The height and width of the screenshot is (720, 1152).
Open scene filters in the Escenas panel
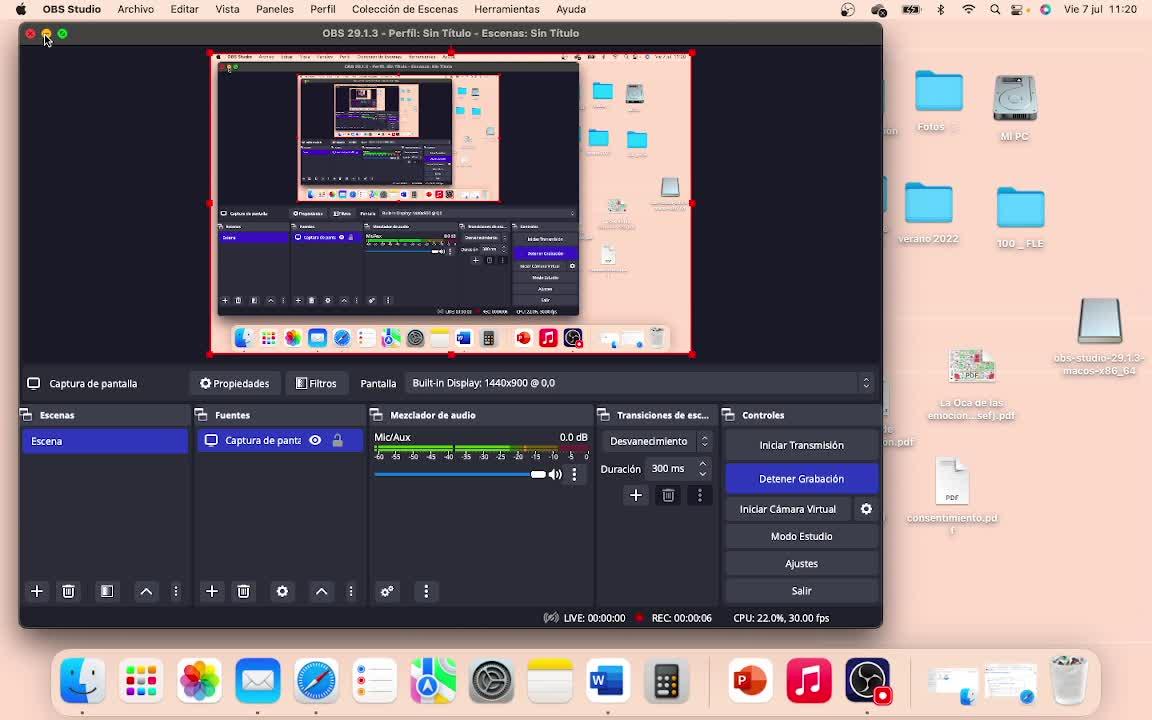click(107, 591)
